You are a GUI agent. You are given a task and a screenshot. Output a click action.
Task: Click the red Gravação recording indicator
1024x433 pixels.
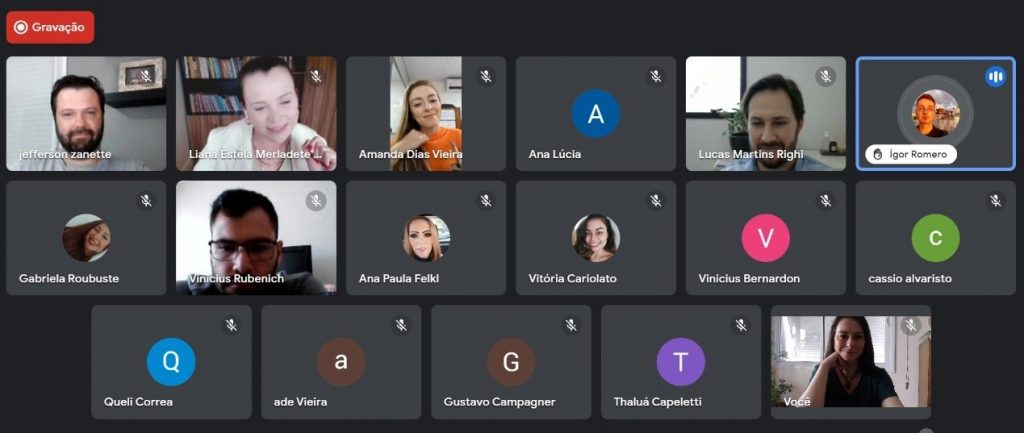[x=50, y=27]
